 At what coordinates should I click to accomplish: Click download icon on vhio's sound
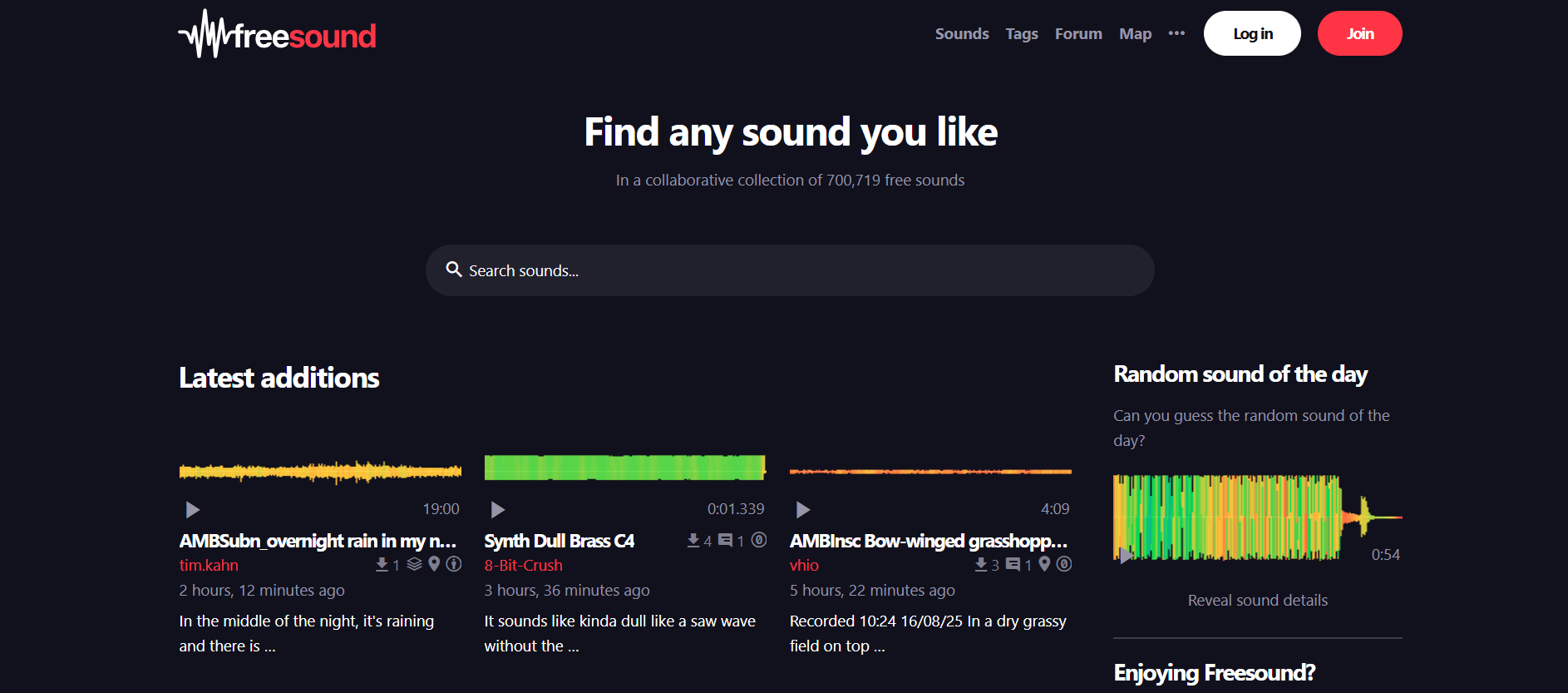pyautogui.click(x=981, y=565)
